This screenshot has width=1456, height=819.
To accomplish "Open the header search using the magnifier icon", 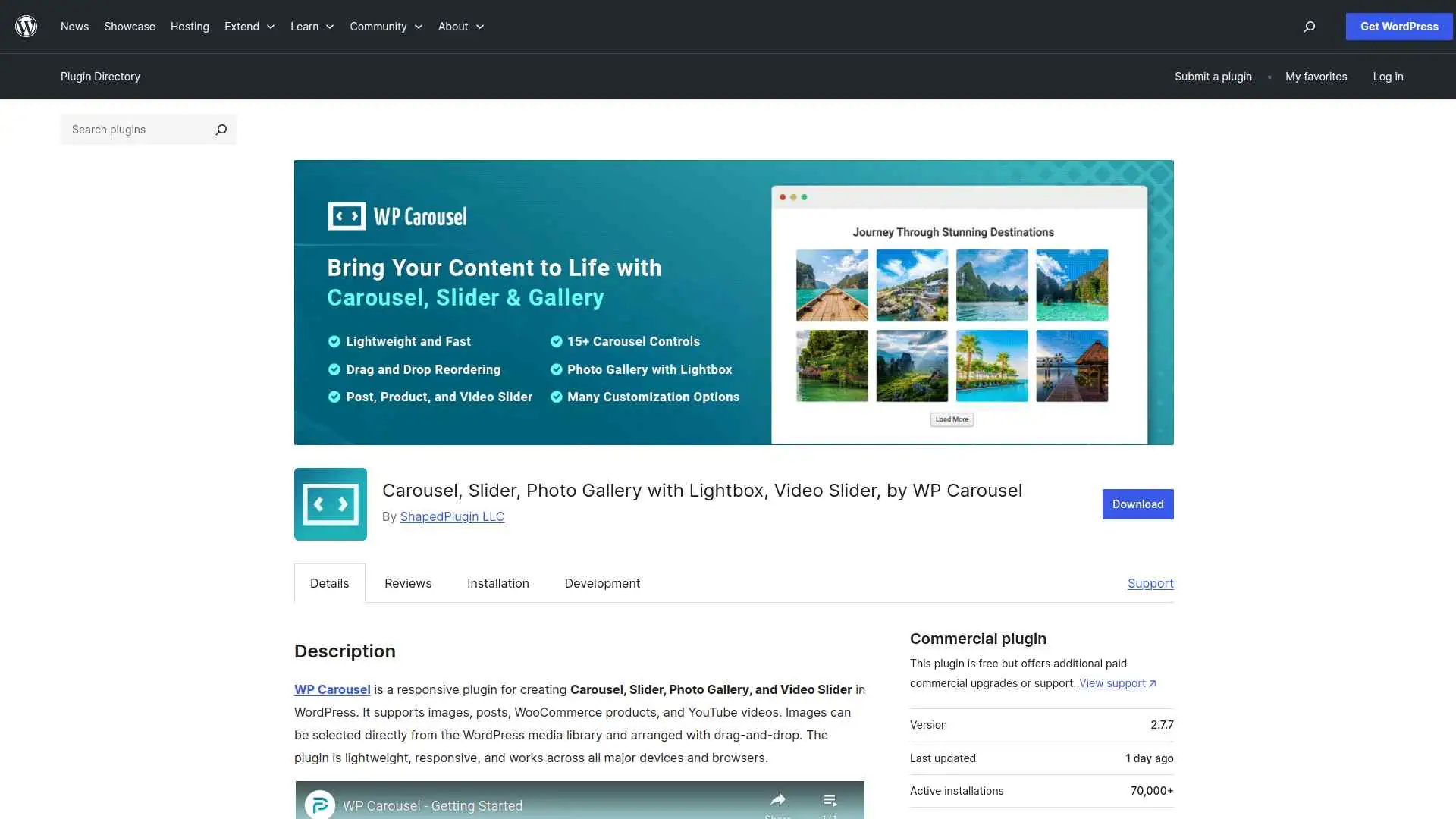I will (x=1309, y=27).
